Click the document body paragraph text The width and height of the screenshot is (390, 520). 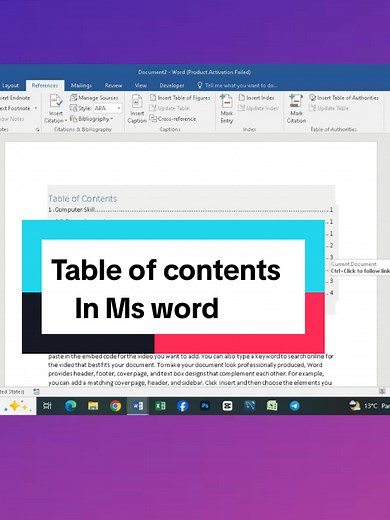(x=191, y=369)
